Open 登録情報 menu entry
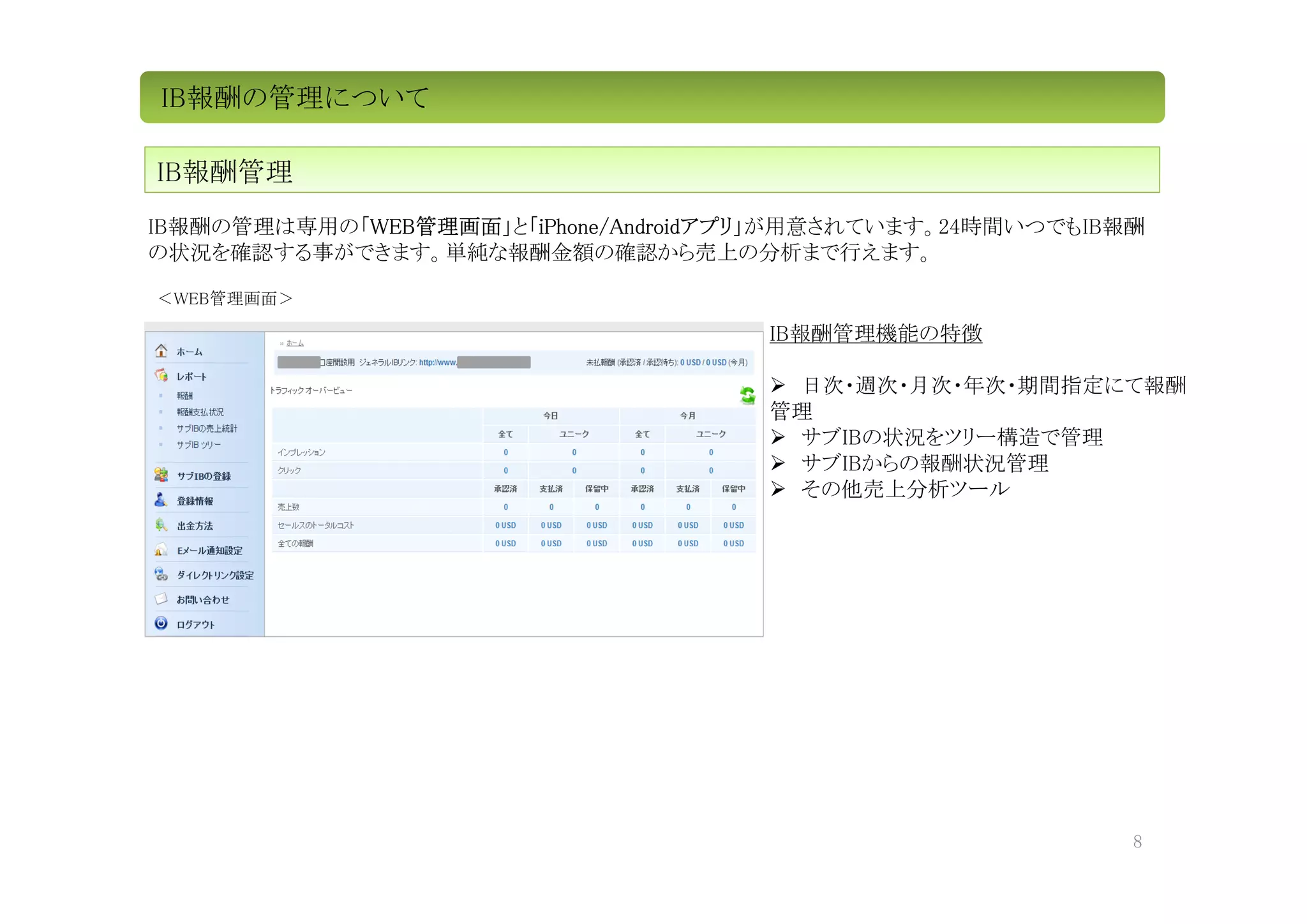 195,501
